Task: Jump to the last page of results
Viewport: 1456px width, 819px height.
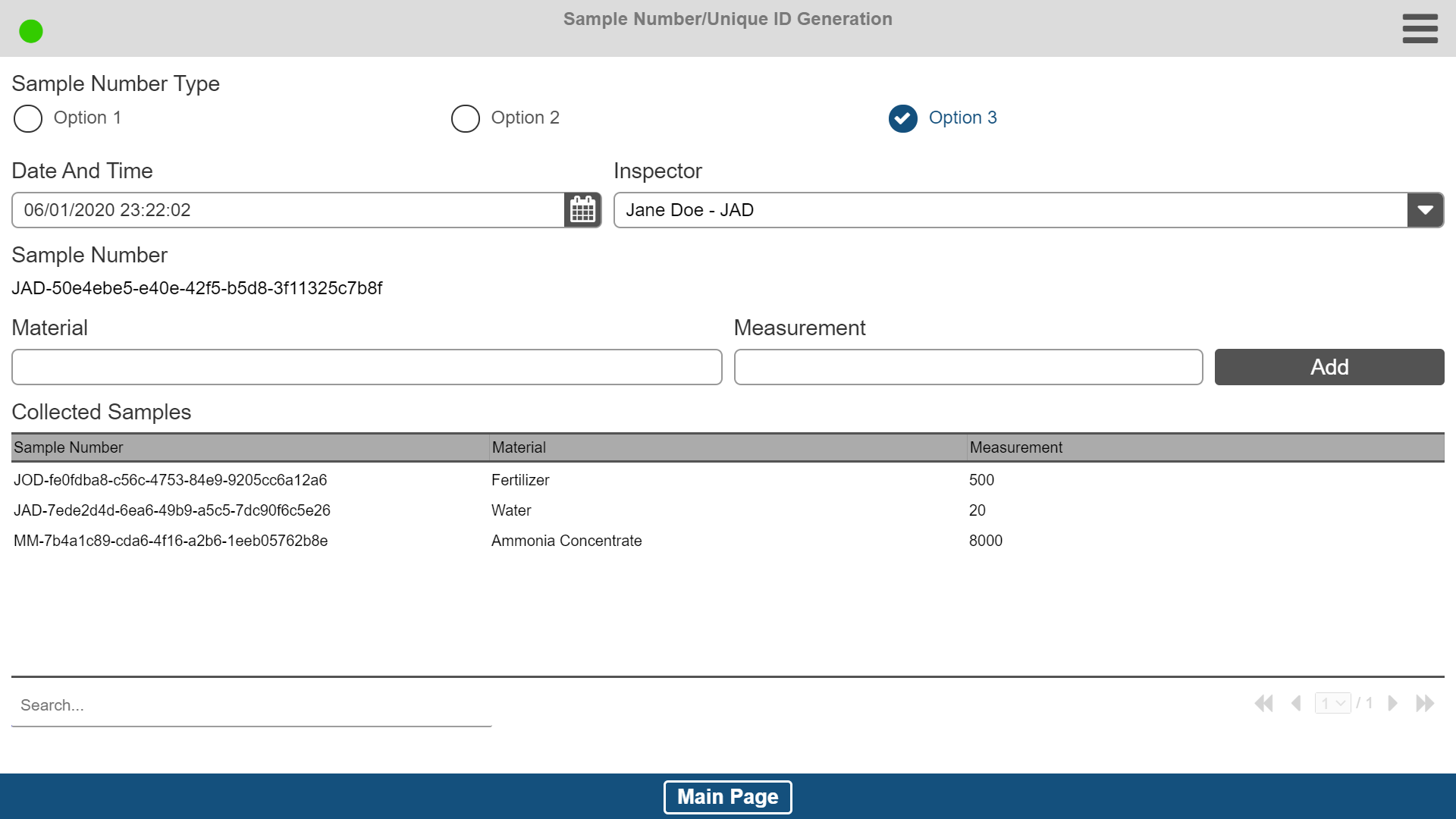Action: [x=1425, y=704]
